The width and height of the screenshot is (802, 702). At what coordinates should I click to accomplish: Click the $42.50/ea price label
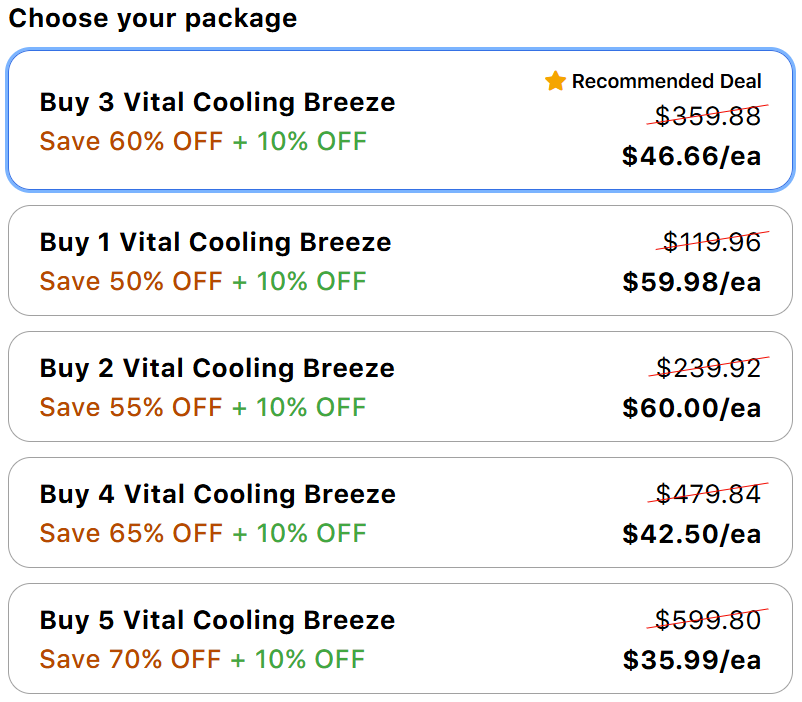coord(692,534)
